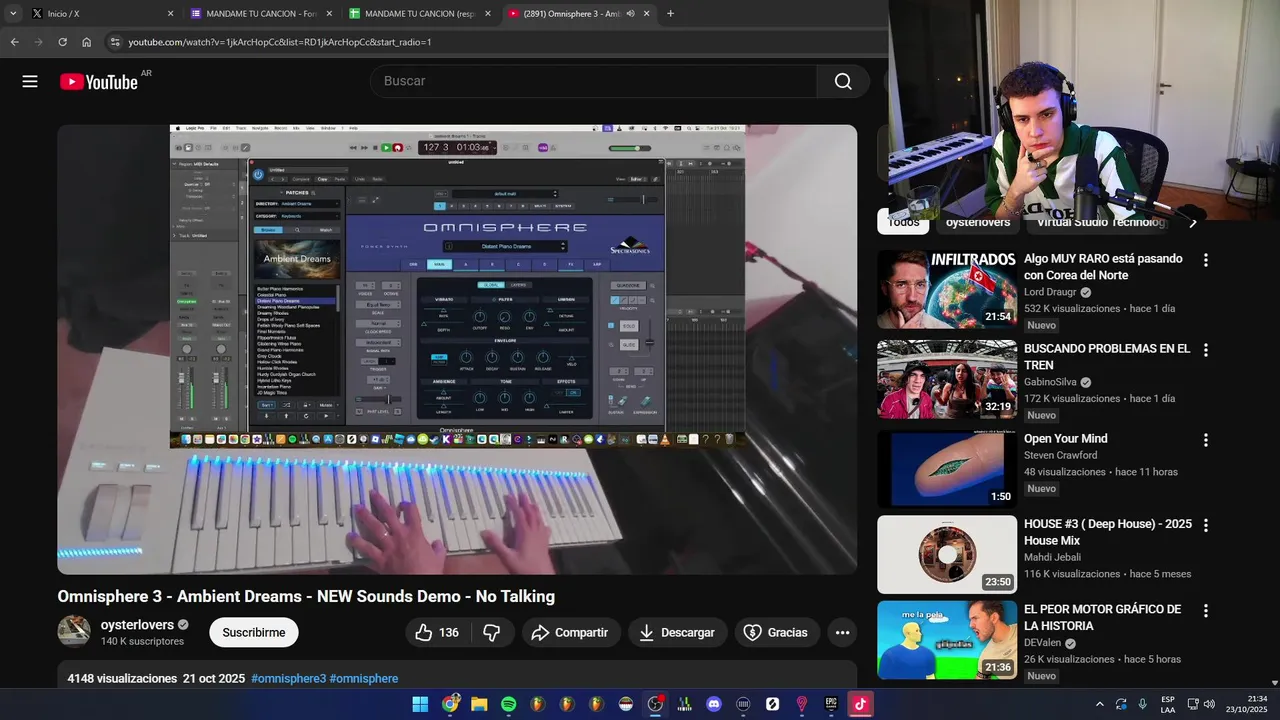The width and height of the screenshot is (1280, 720).
Task: Open File Explorer from the taskbar
Action: pos(479,704)
